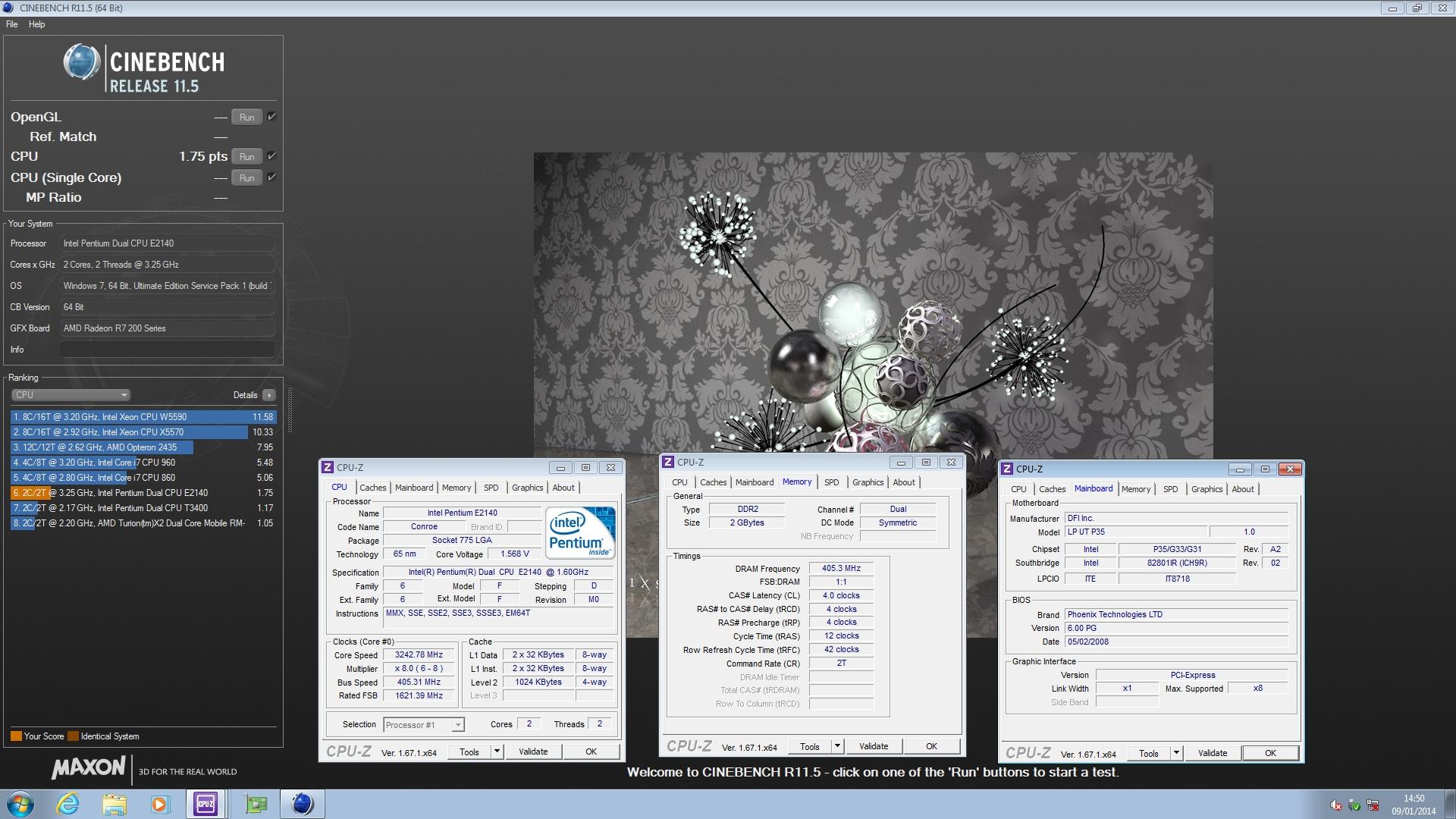Click Processor field Intel Pentium Dual CPU E2140
Screen dimensions: 1456x819
168,243
